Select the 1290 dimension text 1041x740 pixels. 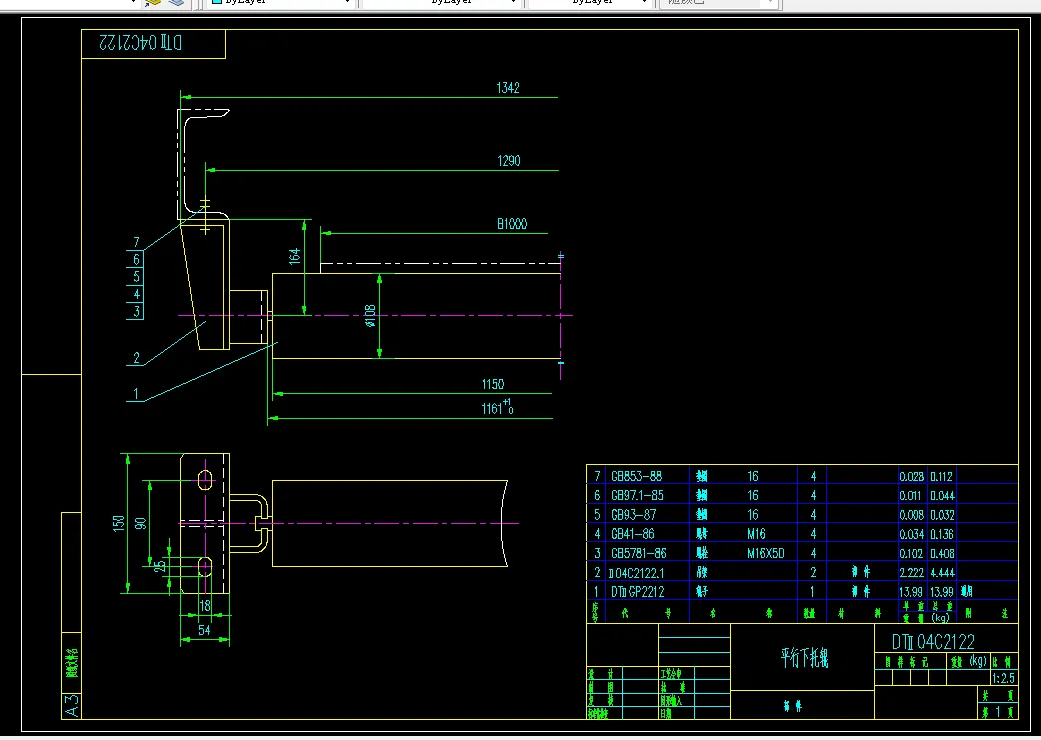tap(509, 161)
